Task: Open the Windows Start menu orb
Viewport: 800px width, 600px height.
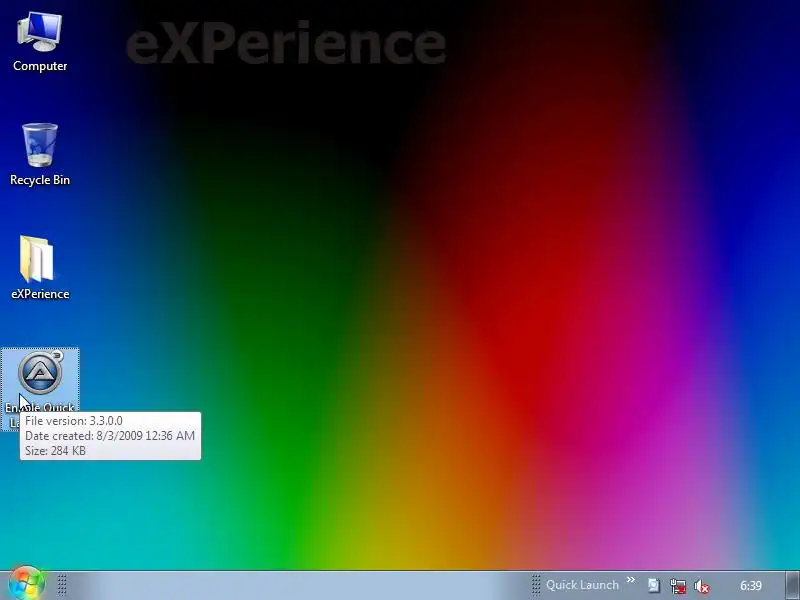Action: pyautogui.click(x=27, y=584)
